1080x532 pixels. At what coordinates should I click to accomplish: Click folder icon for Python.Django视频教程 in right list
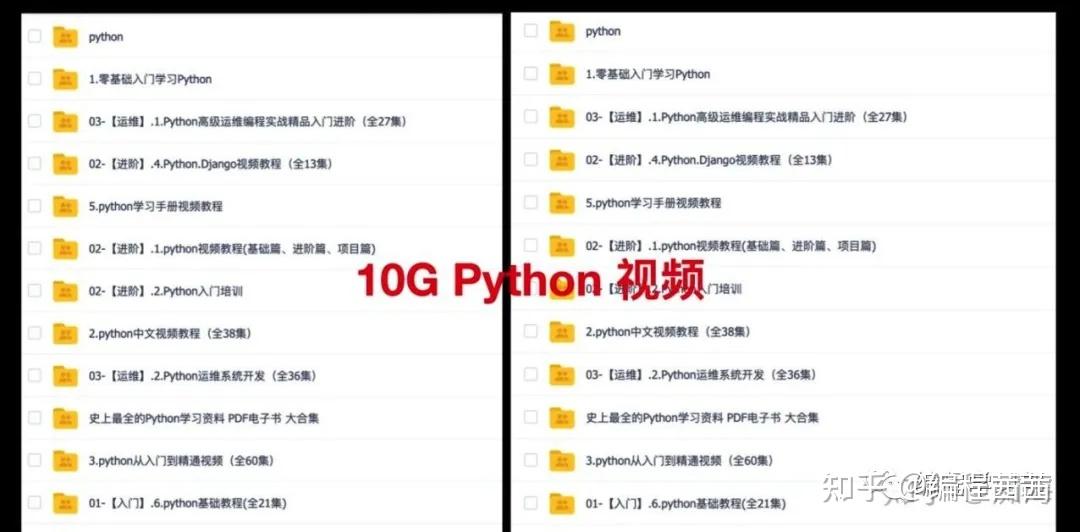[562, 160]
